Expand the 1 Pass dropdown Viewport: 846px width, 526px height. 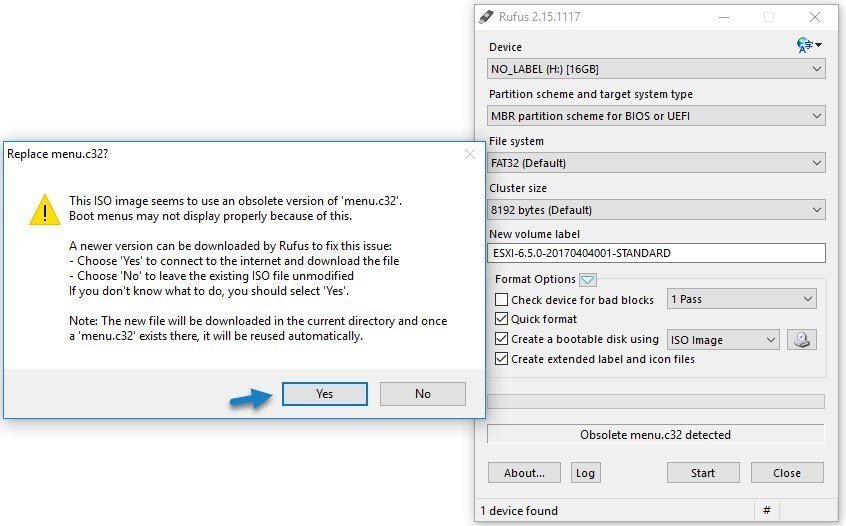point(741,299)
